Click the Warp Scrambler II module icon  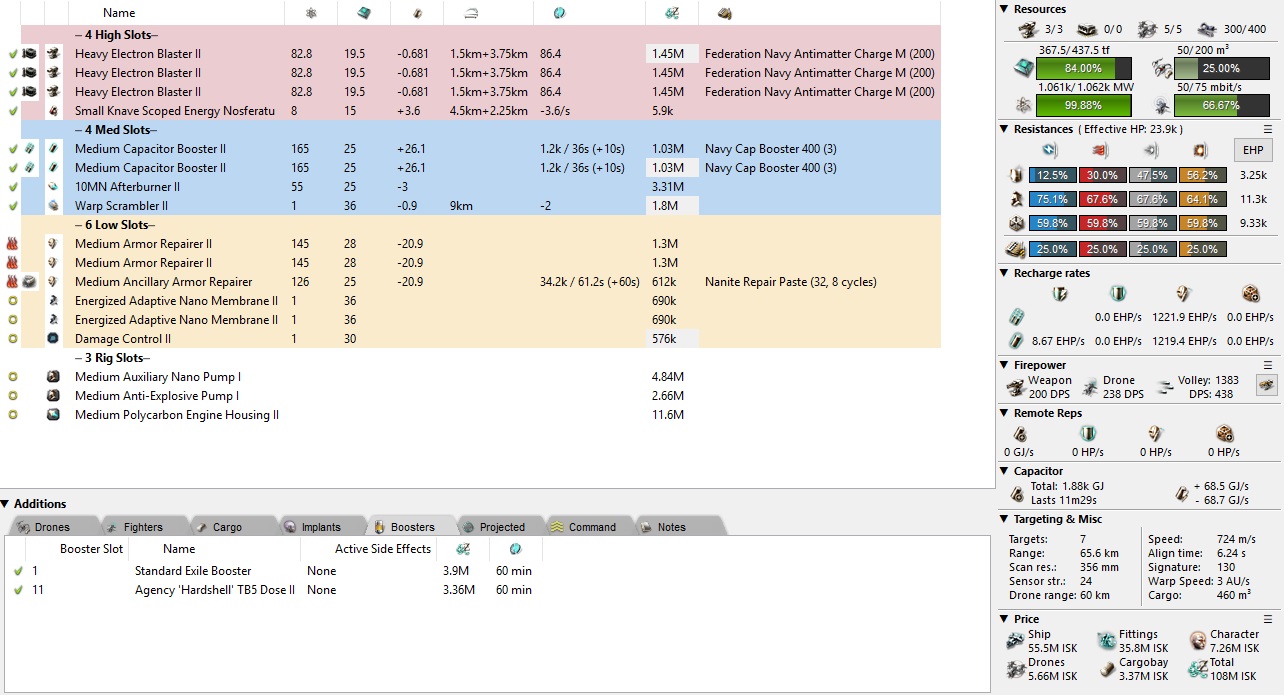[x=53, y=206]
